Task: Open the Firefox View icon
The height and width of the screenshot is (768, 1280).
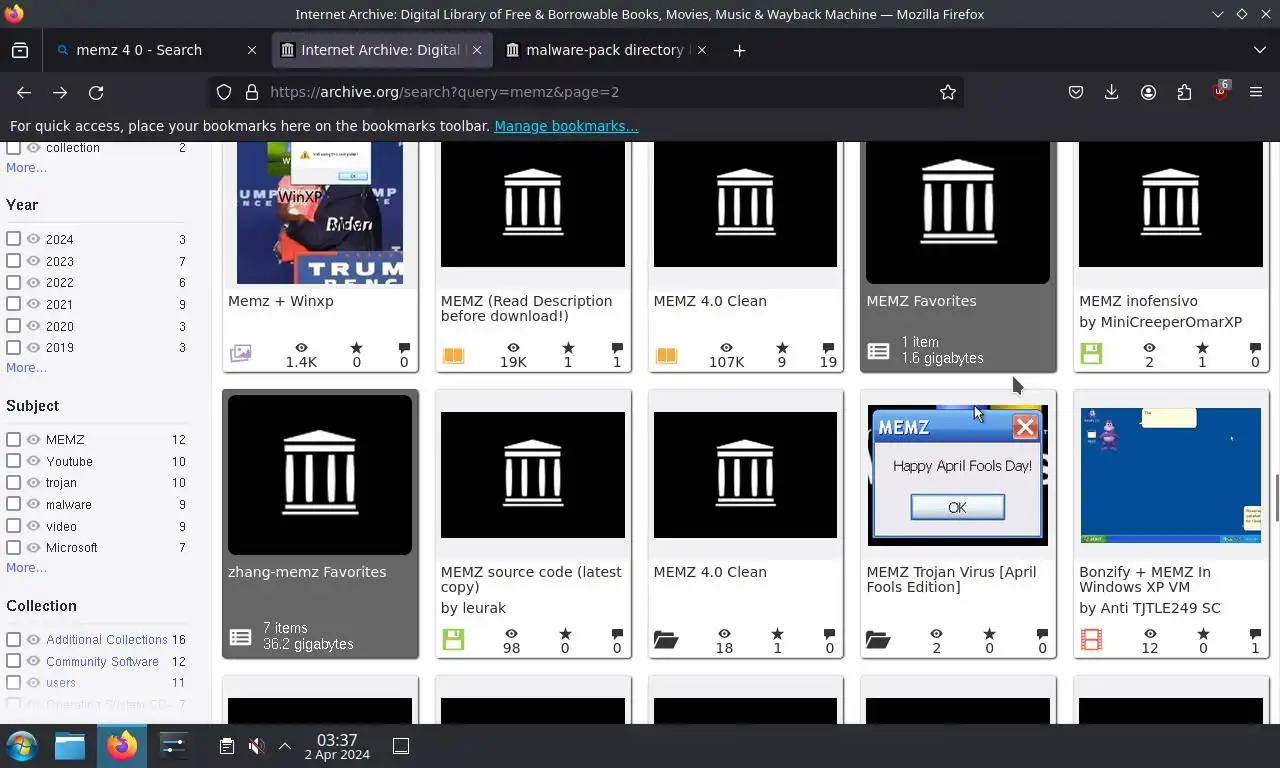Action: click(20, 50)
